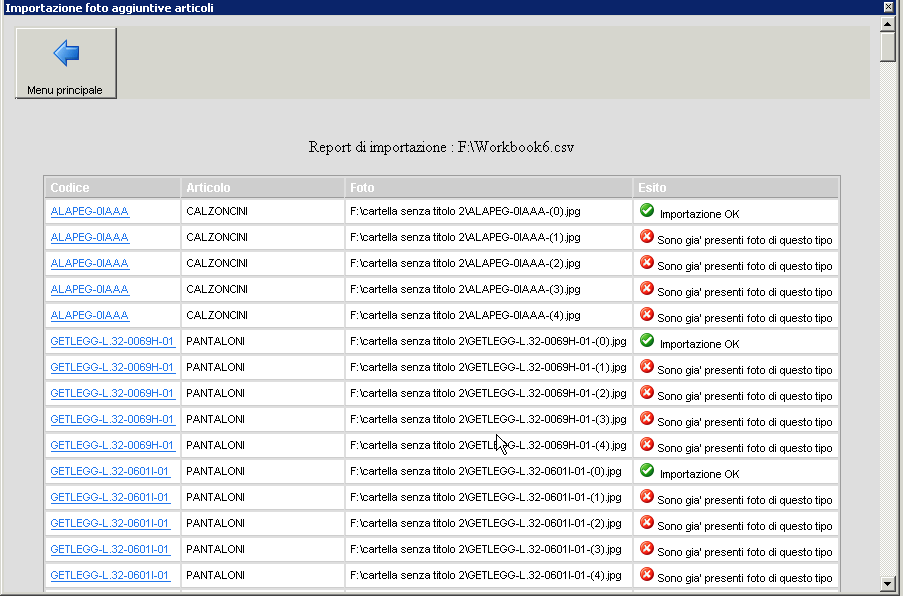The image size is (903, 596).
Task: Click the red error icon for GETLEGG-L.32-0069H-01-(3).jpg
Action: 647,418
